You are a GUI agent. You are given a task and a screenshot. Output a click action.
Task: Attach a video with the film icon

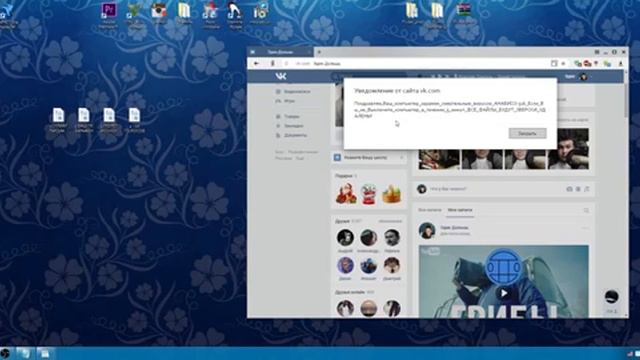(578, 189)
